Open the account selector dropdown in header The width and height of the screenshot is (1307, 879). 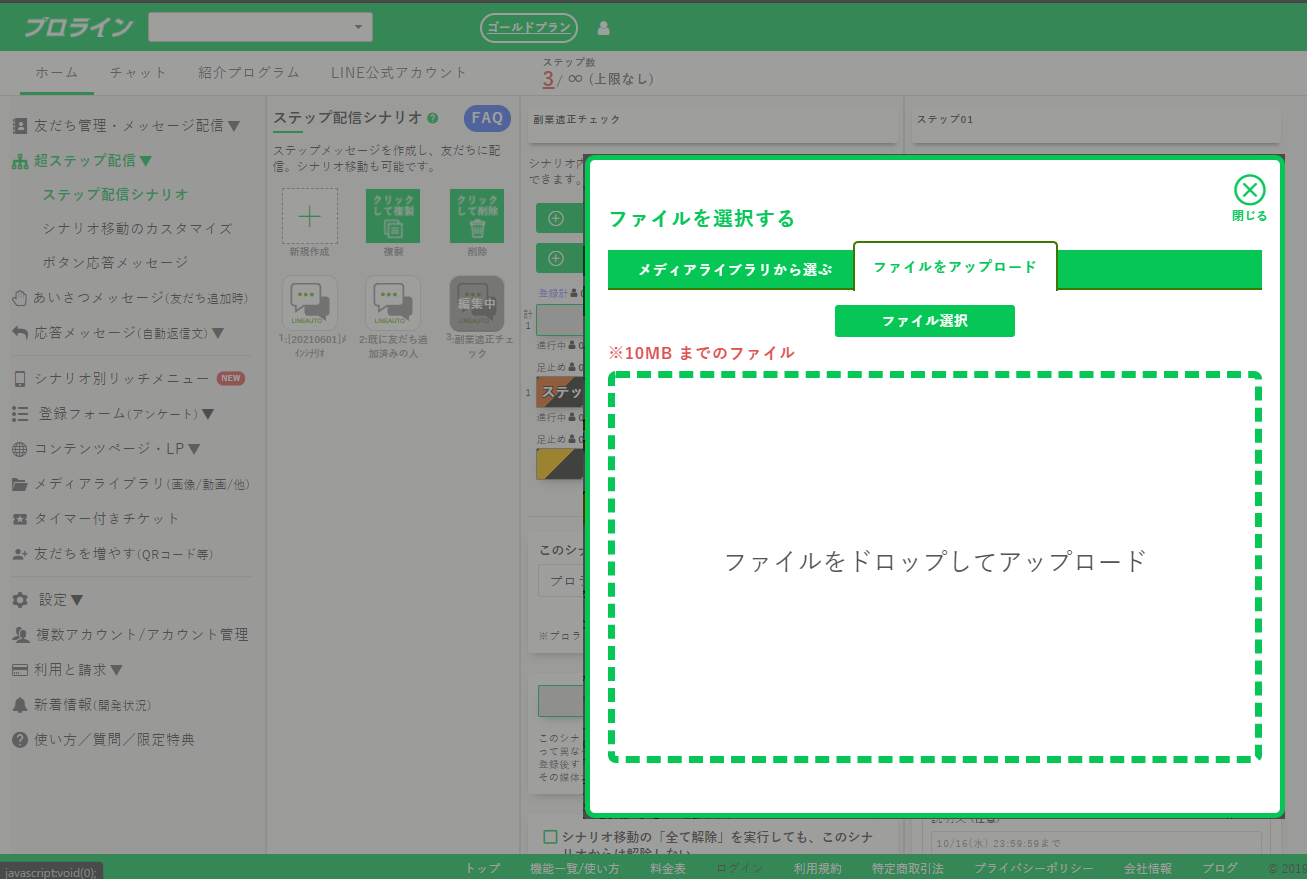point(260,27)
